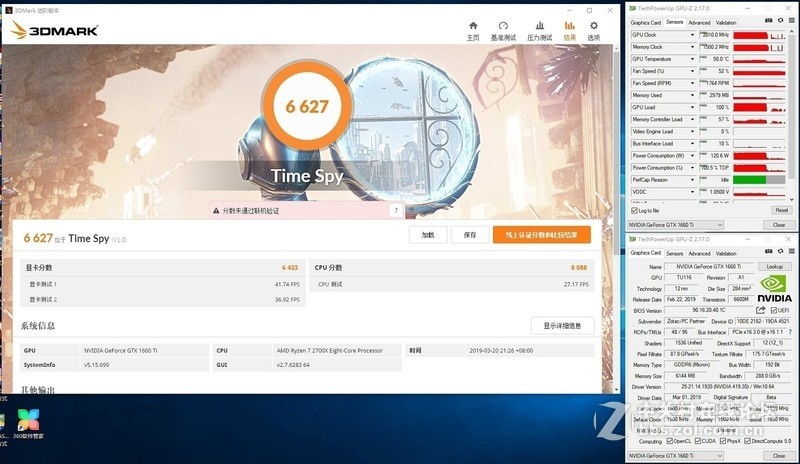Click Close button in GPU-Z Graphics Card window
The image size is (800, 464).
tap(779, 455)
